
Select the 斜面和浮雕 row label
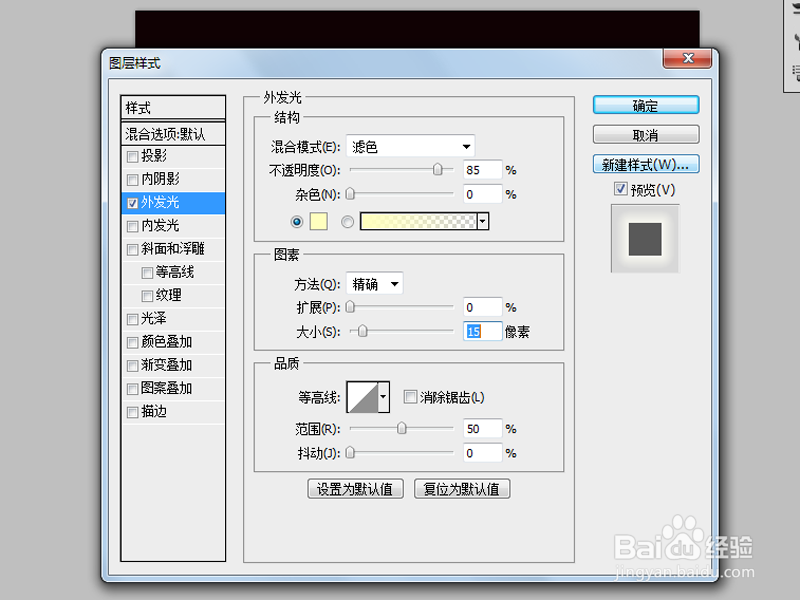(173, 249)
